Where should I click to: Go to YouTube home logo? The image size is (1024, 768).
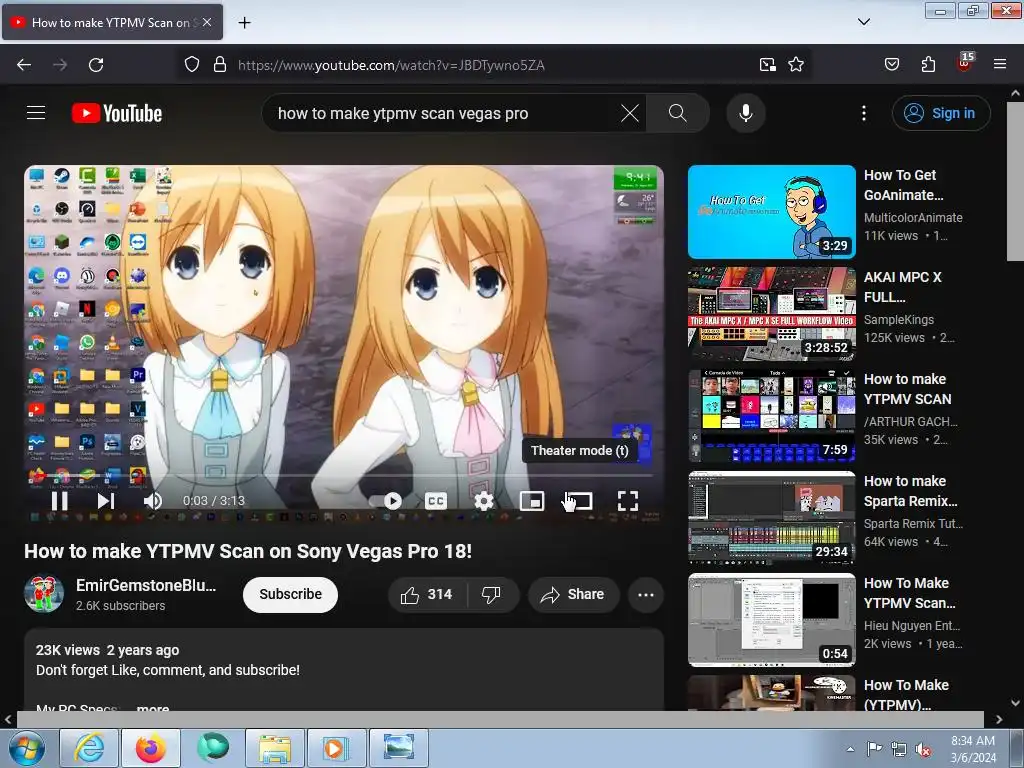pos(117,113)
